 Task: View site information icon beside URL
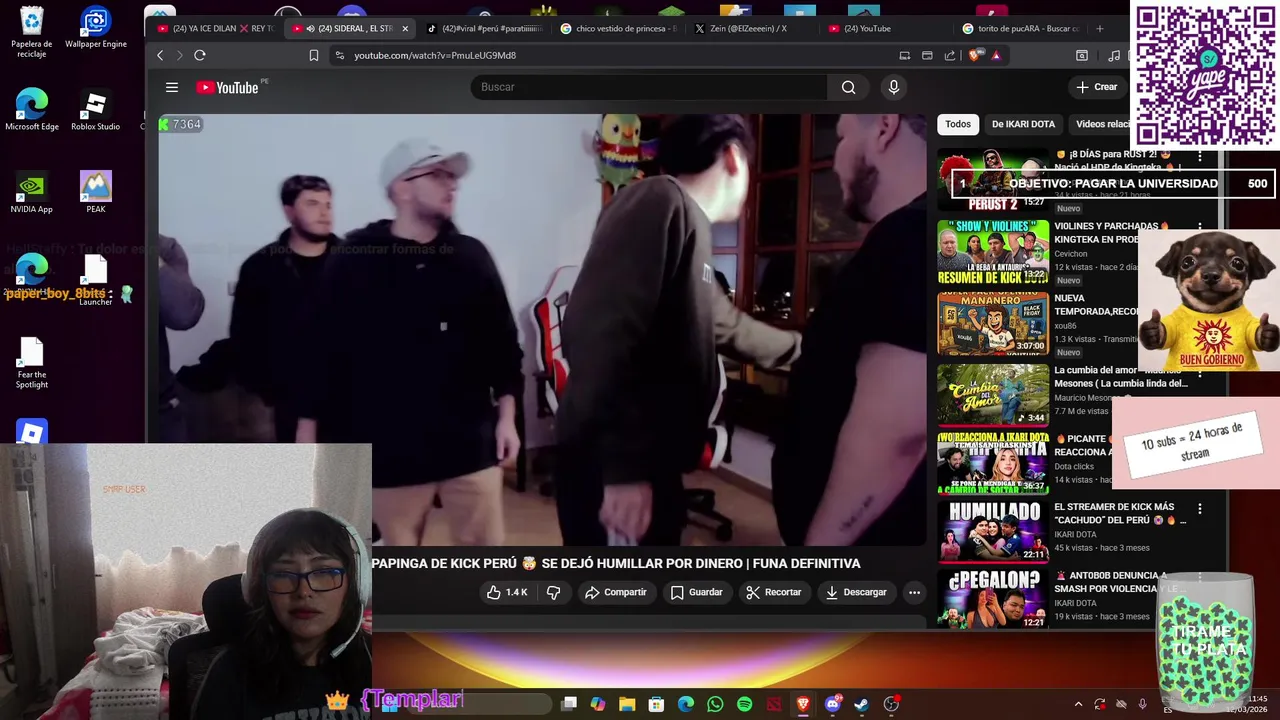tap(339, 55)
